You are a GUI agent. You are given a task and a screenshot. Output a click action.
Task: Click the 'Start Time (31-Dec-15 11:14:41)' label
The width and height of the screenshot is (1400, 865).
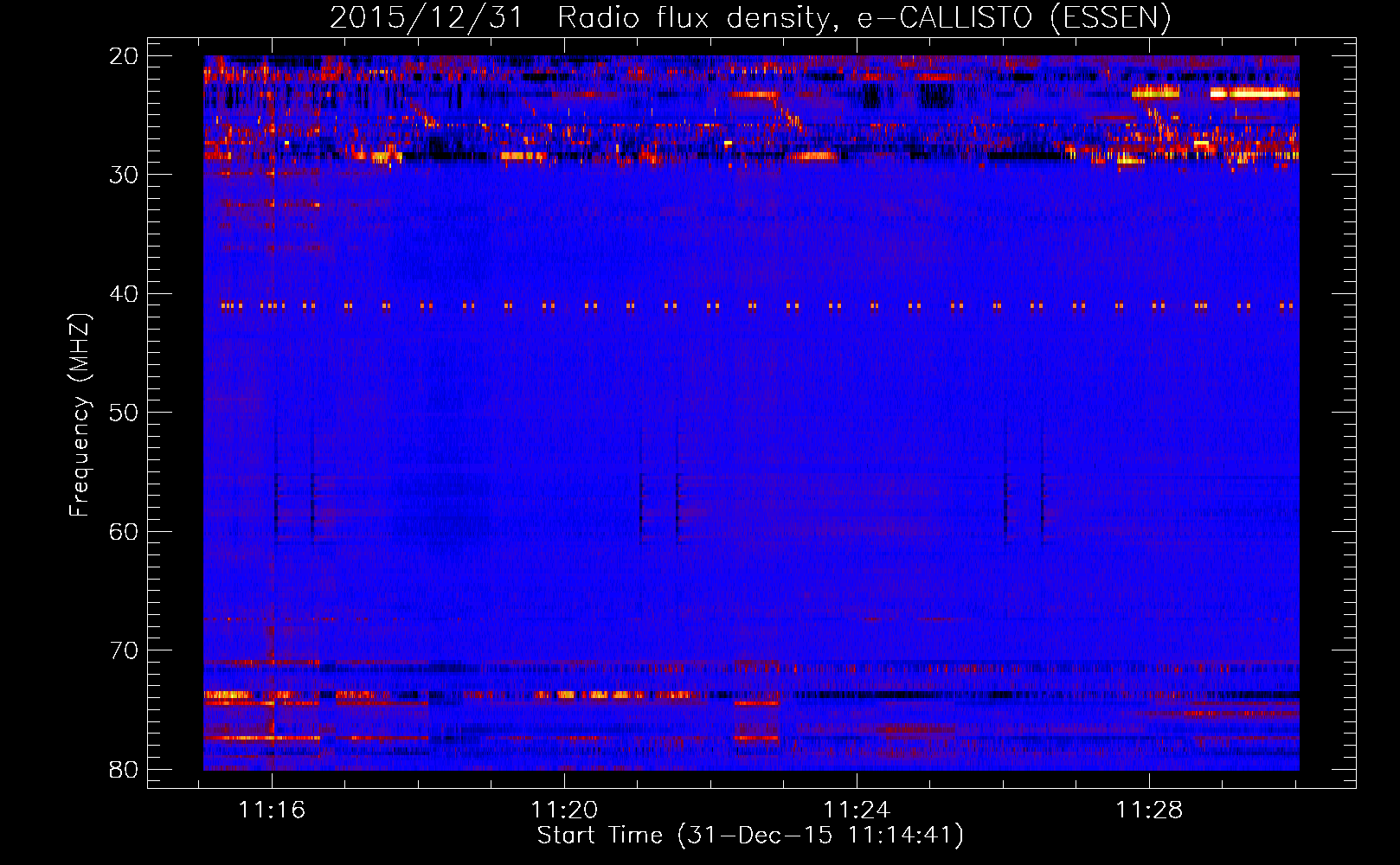click(750, 836)
